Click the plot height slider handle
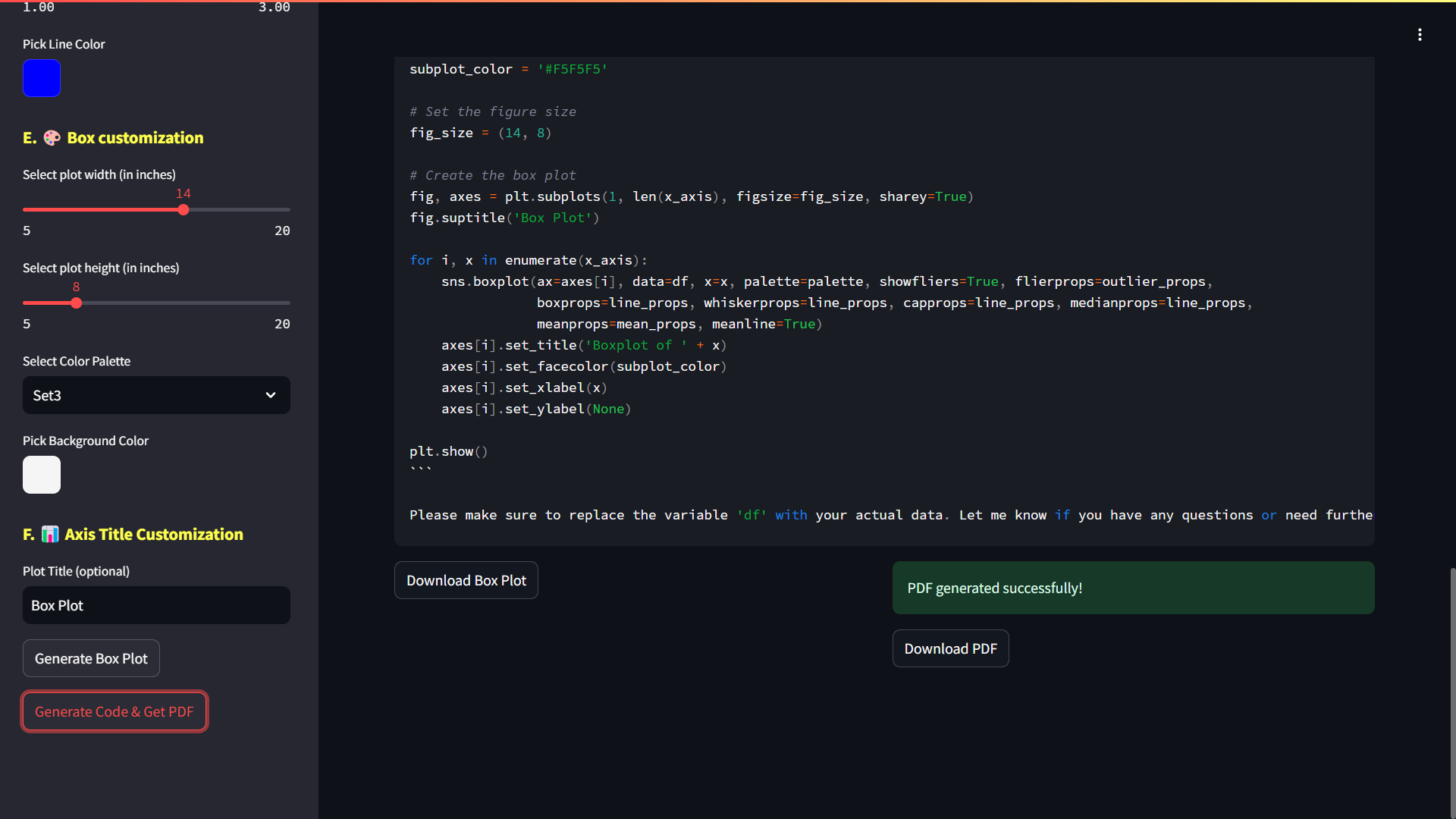Image resolution: width=1456 pixels, height=819 pixels. click(x=77, y=303)
